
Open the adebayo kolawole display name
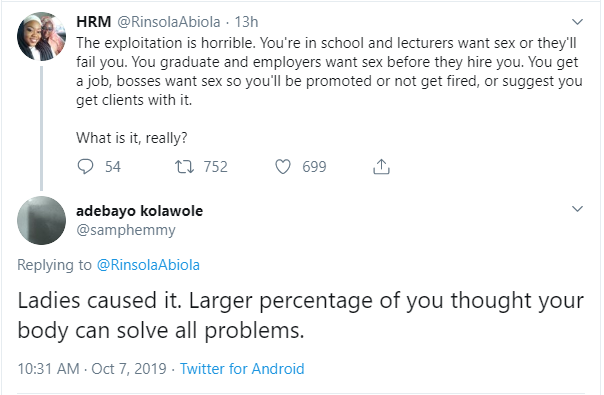tap(139, 211)
